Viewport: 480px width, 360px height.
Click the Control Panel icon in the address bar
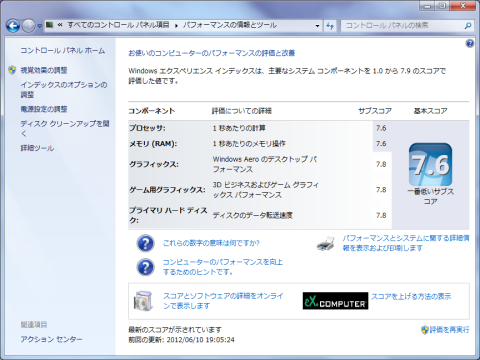click(x=50, y=25)
